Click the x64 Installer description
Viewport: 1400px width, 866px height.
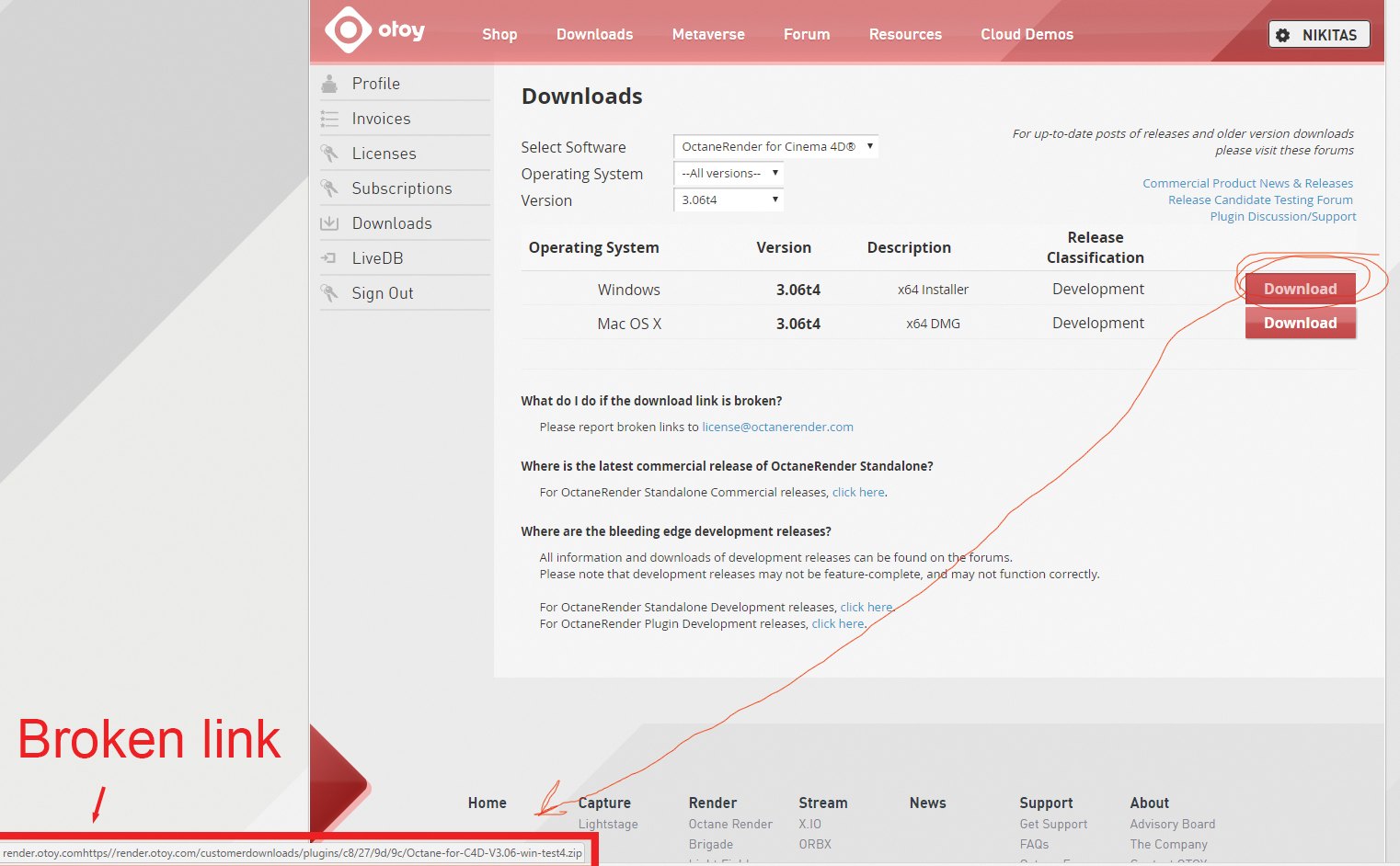pyautogui.click(x=933, y=290)
